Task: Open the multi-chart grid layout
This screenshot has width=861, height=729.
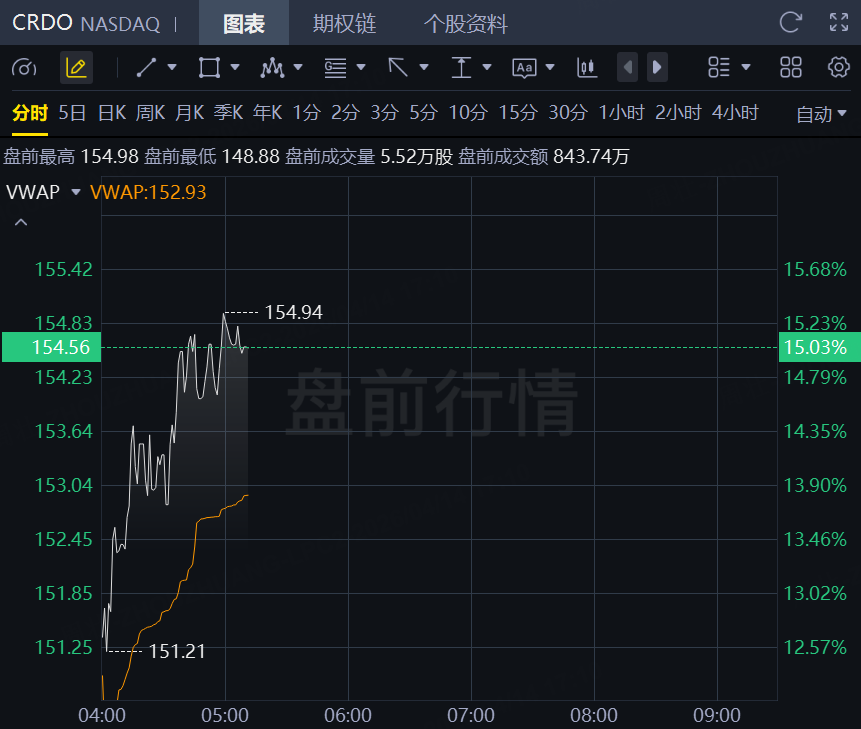Action: [x=791, y=68]
